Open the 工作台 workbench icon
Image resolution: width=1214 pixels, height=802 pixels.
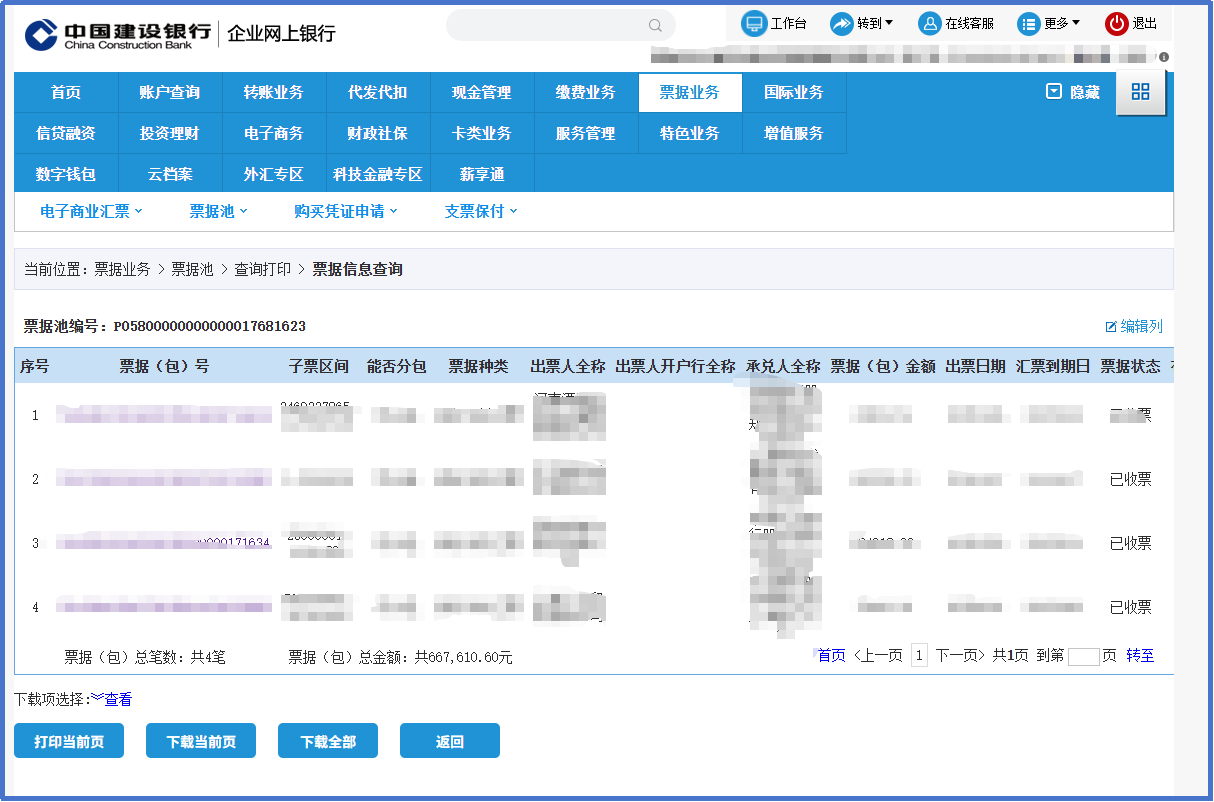[x=754, y=24]
